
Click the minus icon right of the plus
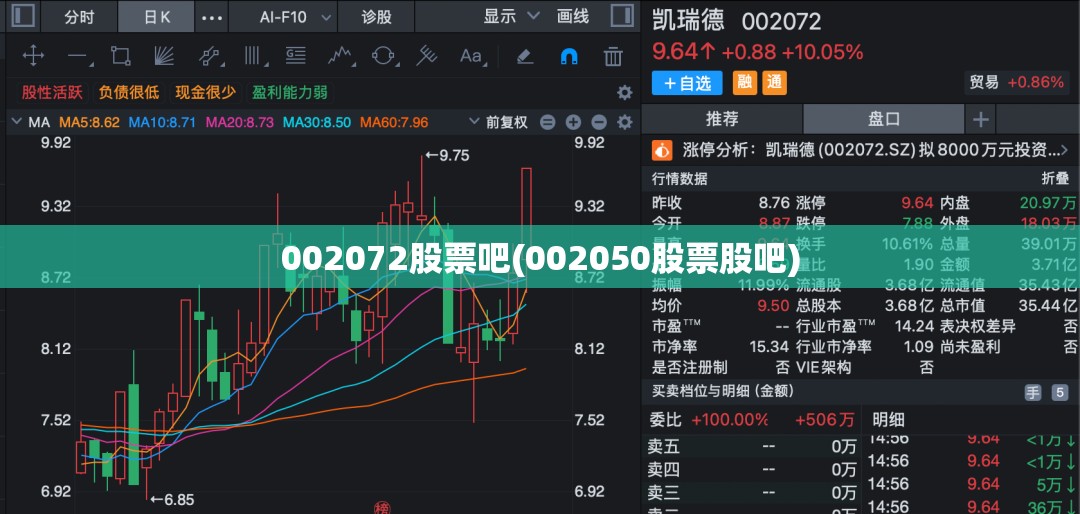tap(599, 123)
